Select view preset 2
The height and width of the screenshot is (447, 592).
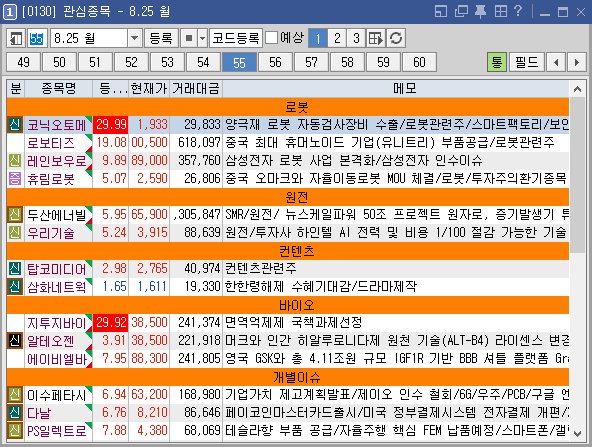337,38
